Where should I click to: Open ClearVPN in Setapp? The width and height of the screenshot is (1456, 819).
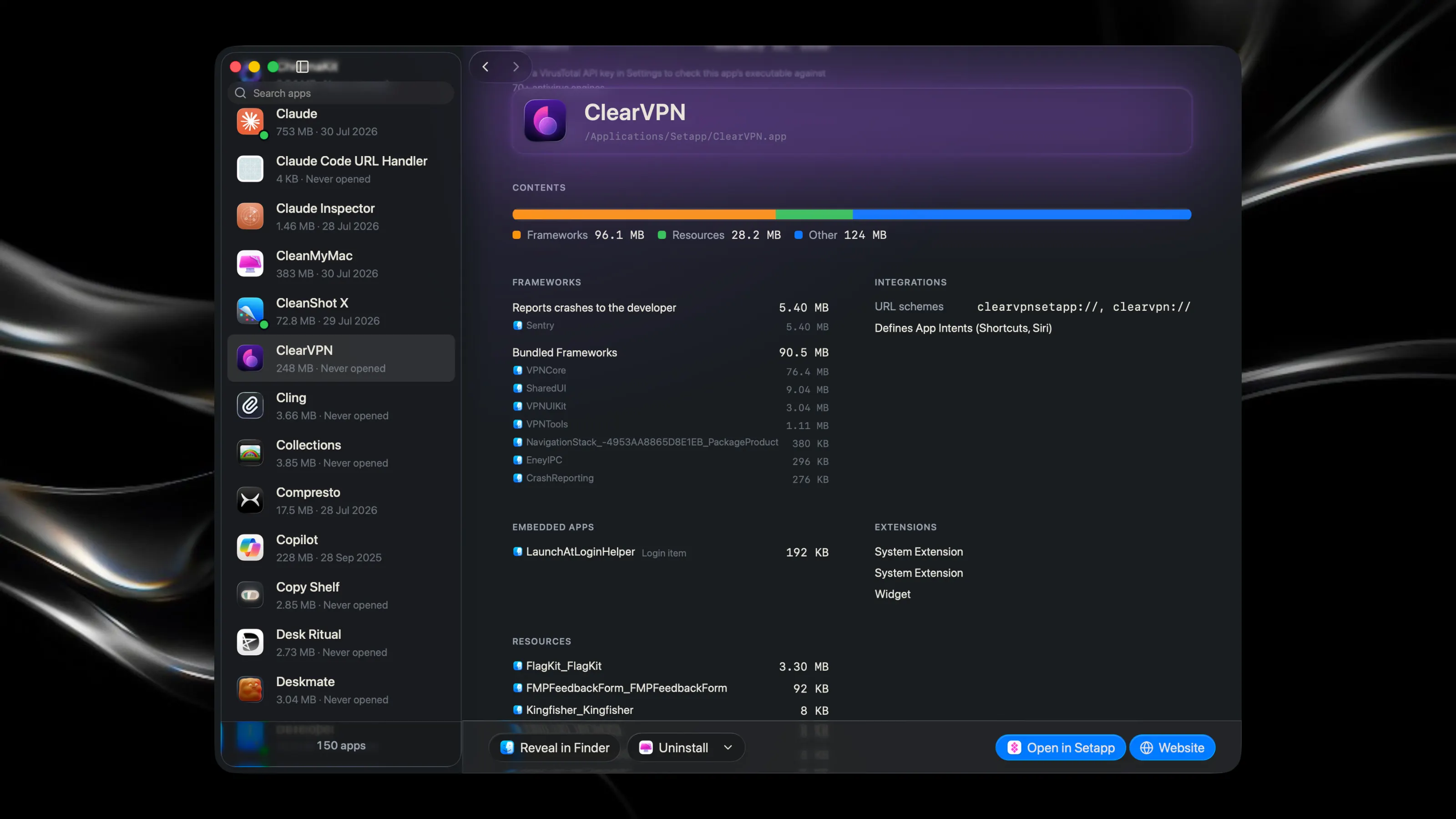(1060, 748)
